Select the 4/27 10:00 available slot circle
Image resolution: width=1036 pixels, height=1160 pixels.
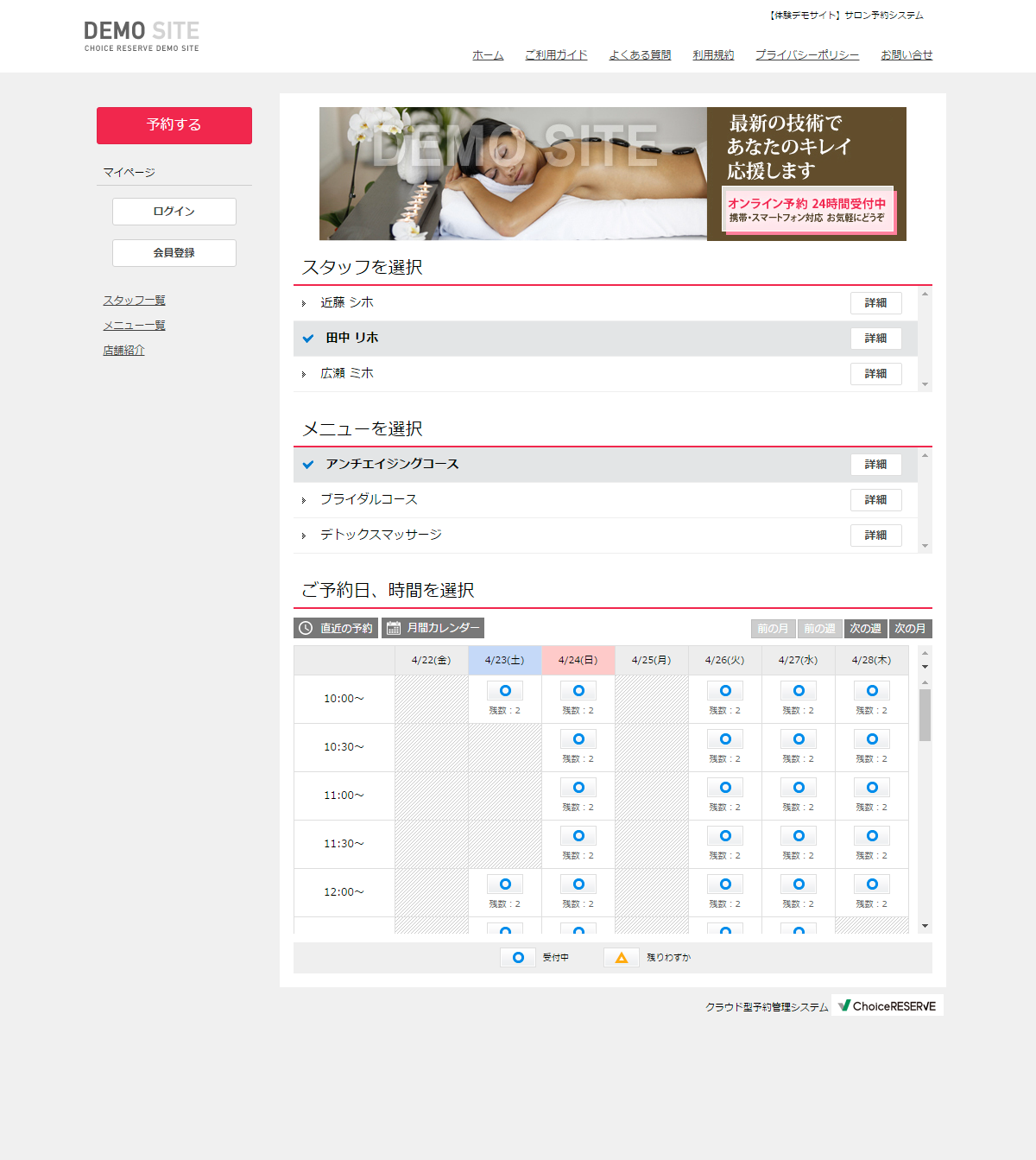pos(799,691)
